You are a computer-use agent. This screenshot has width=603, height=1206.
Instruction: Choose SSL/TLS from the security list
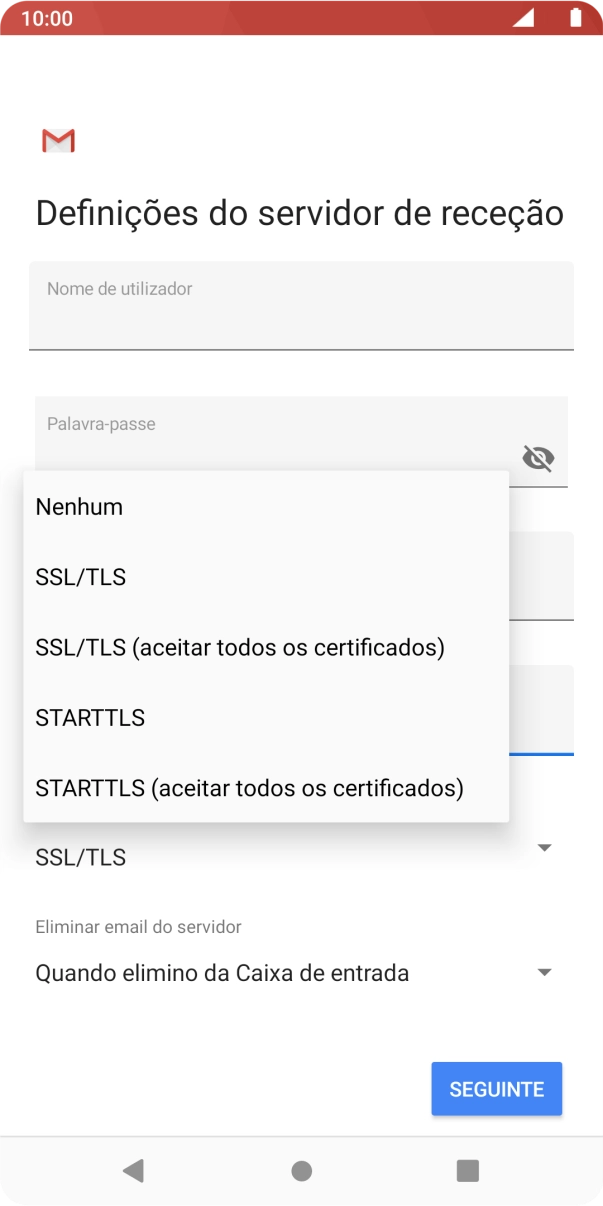point(80,577)
